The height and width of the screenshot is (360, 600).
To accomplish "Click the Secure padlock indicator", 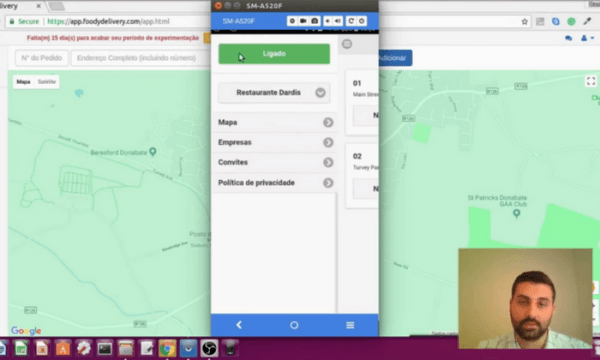I will [24, 21].
